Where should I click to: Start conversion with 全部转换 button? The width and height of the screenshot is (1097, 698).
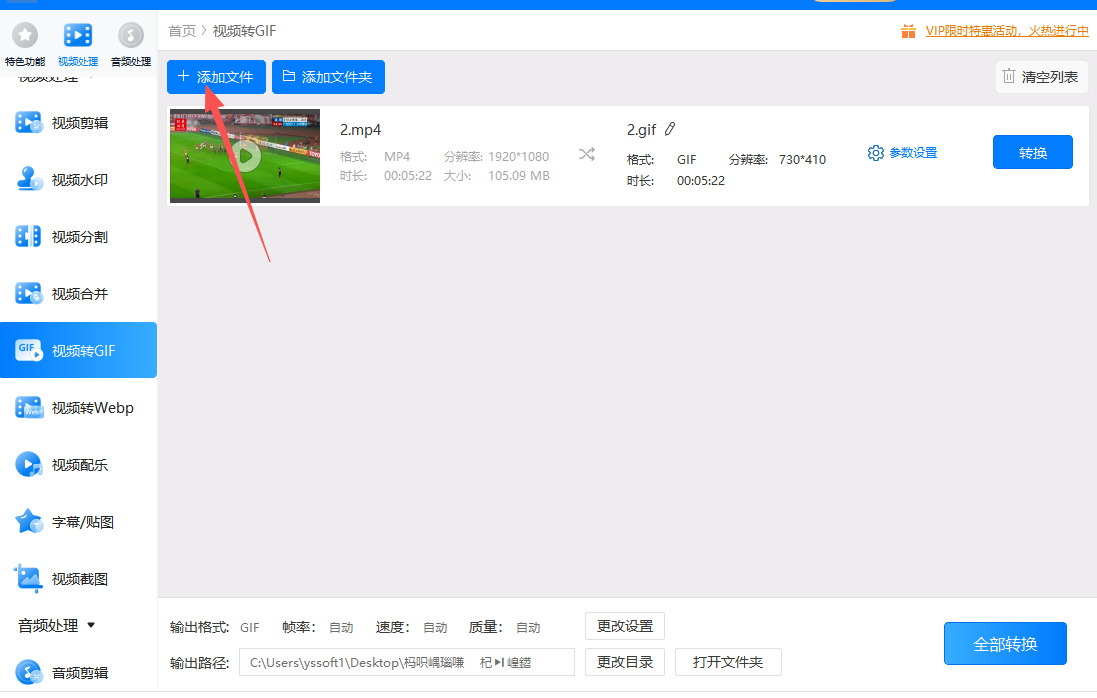tap(1005, 643)
